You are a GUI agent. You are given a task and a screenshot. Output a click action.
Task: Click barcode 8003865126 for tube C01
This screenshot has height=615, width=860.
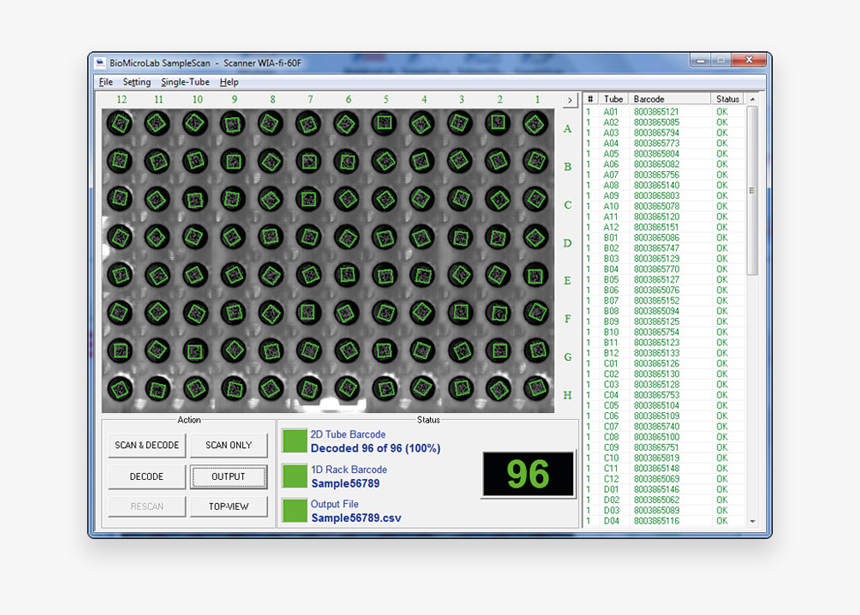657,364
